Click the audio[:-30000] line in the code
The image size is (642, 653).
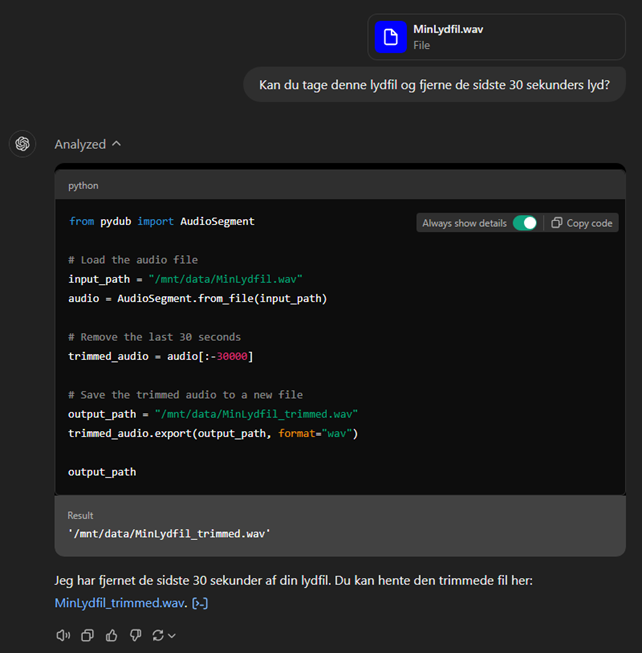click(160, 357)
